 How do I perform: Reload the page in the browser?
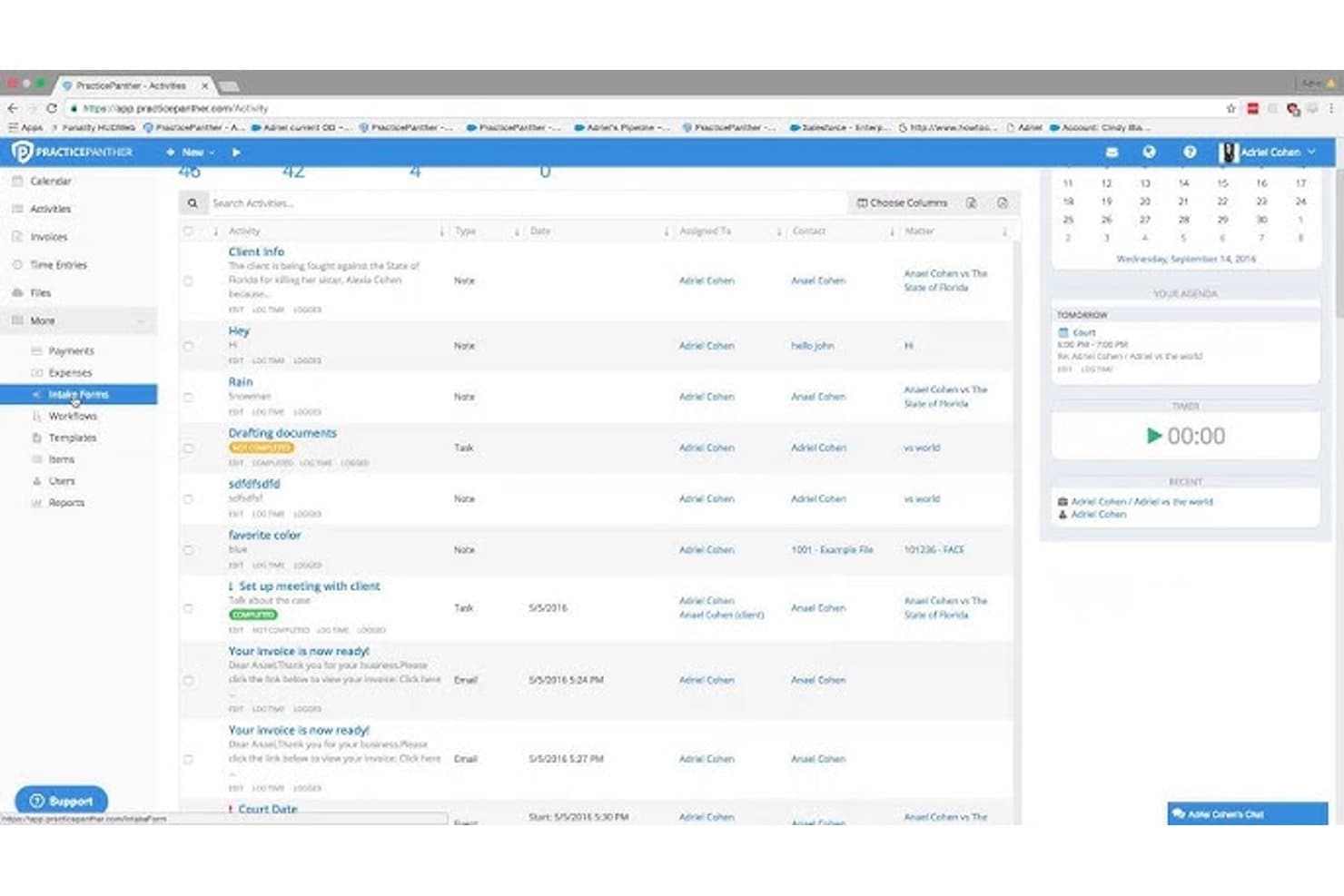click(52, 108)
